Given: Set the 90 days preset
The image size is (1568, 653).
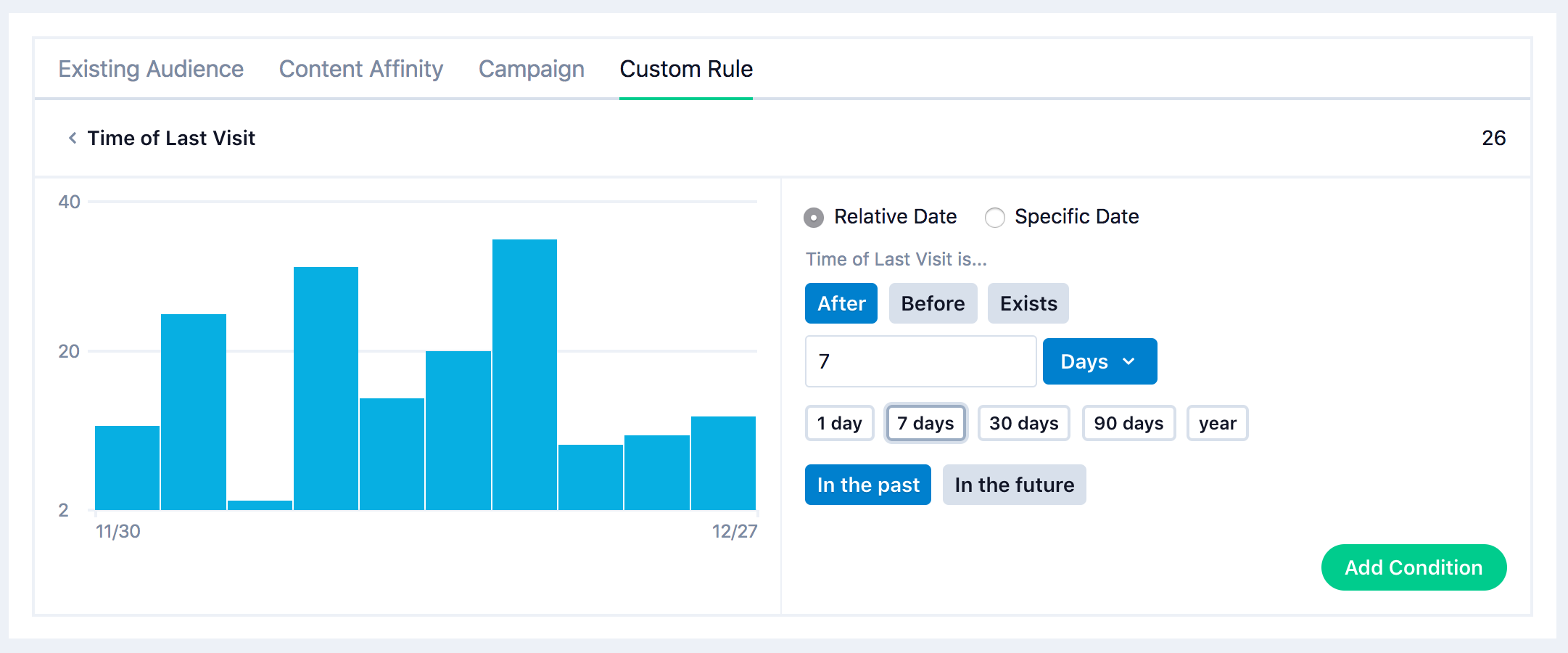Looking at the screenshot, I should coord(1128,423).
